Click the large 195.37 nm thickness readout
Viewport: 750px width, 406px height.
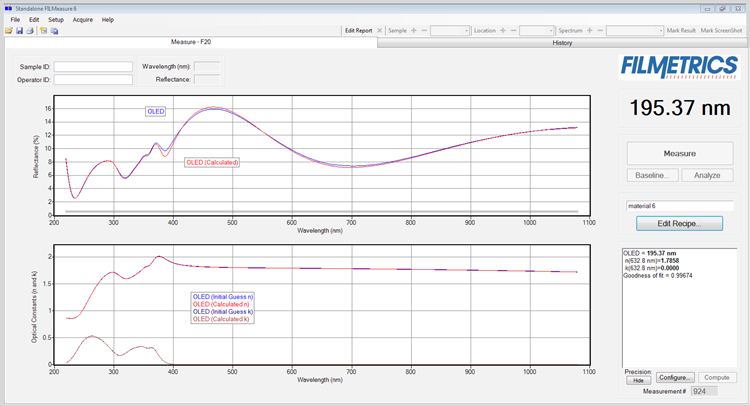point(680,108)
